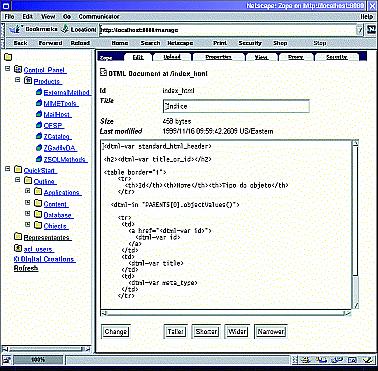Viewport: 378px width, 371px height.
Task: Open the Help menu
Action: (367, 16)
